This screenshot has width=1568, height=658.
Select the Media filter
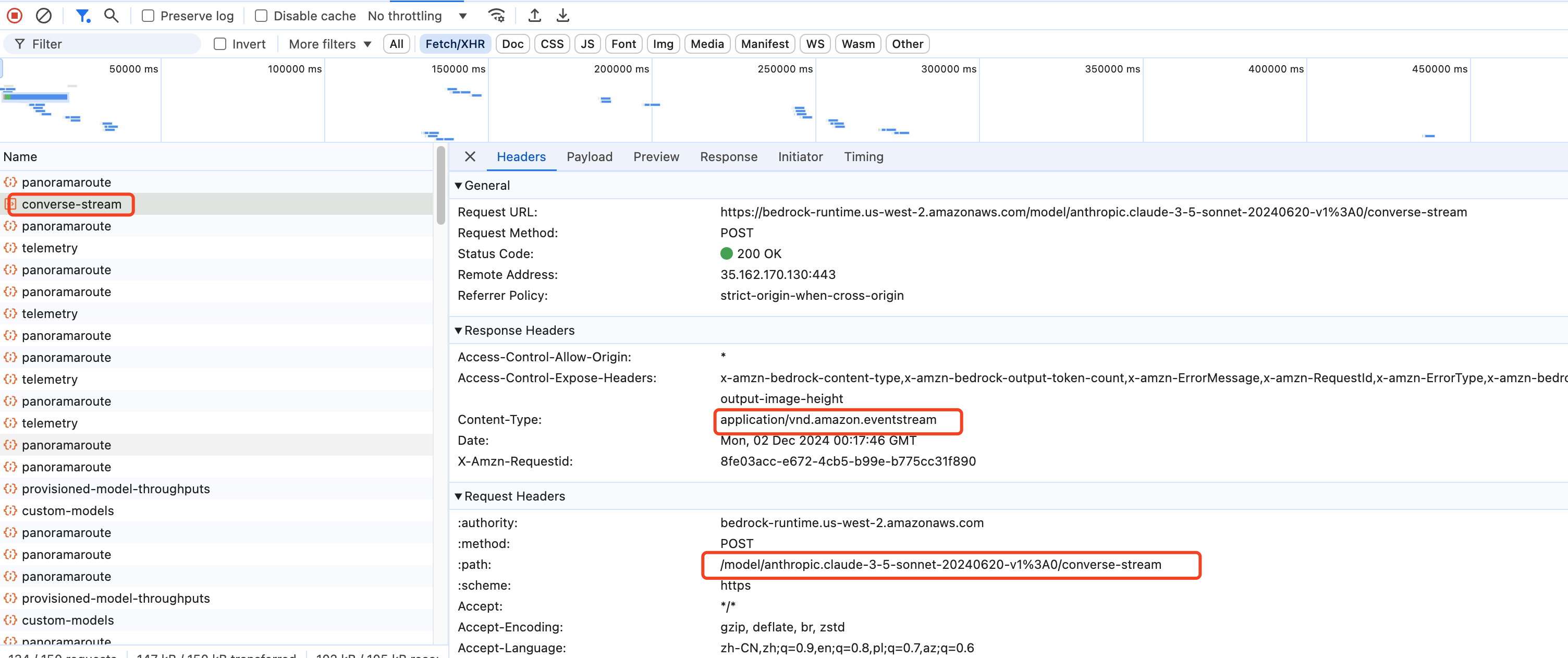707,44
